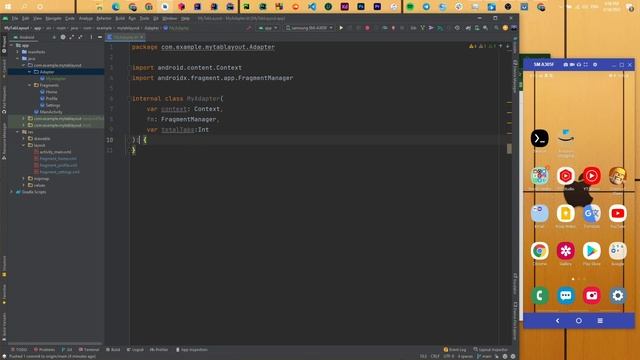Open the Gallery app on phone screen
This screenshot has height=360, width=640.
[x=565, y=251]
